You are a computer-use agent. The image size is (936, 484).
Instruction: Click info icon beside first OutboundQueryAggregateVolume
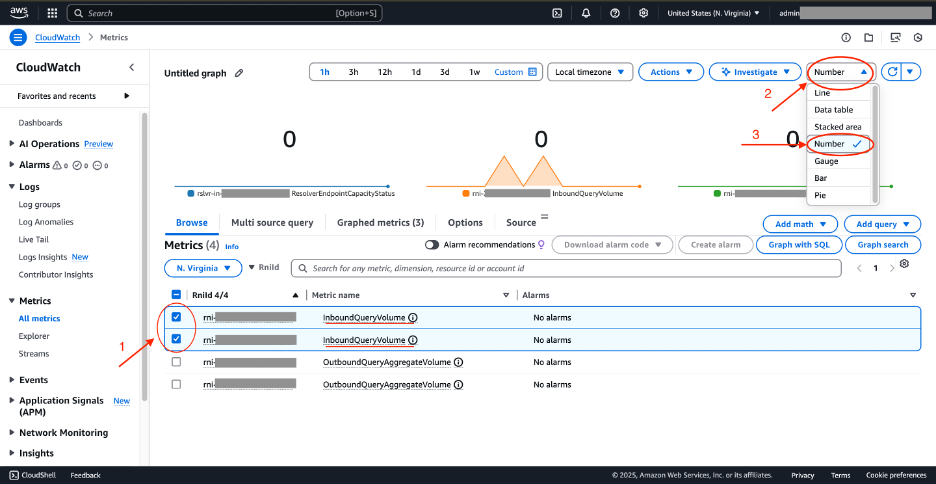pyautogui.click(x=458, y=362)
